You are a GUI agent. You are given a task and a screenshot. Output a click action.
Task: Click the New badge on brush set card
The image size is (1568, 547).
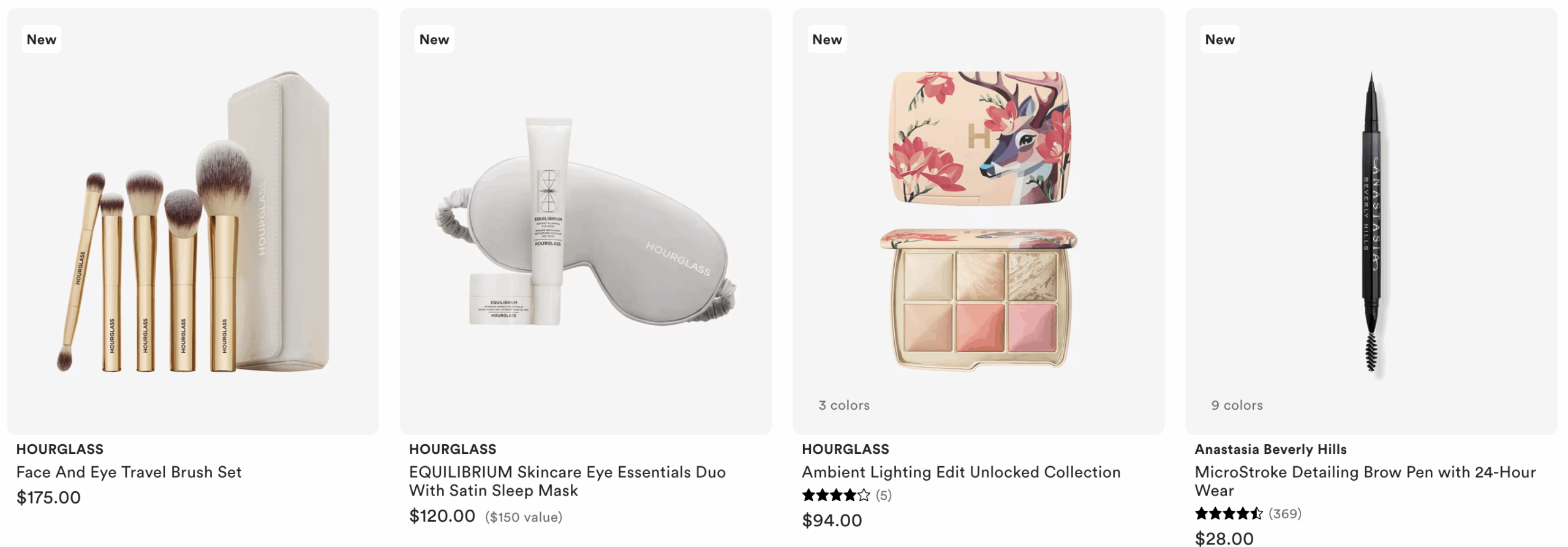coord(42,39)
